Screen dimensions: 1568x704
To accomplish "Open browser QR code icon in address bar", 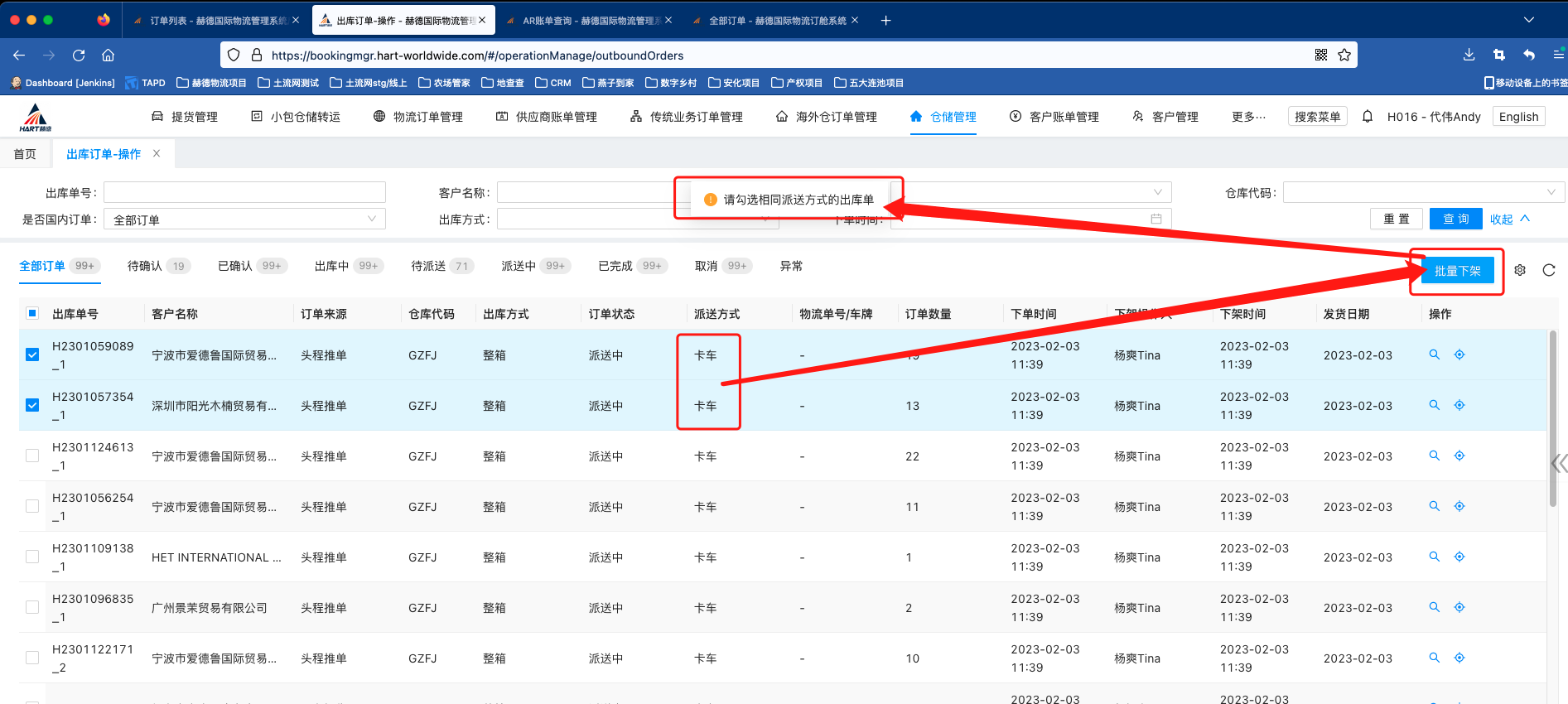I will coord(1321,55).
